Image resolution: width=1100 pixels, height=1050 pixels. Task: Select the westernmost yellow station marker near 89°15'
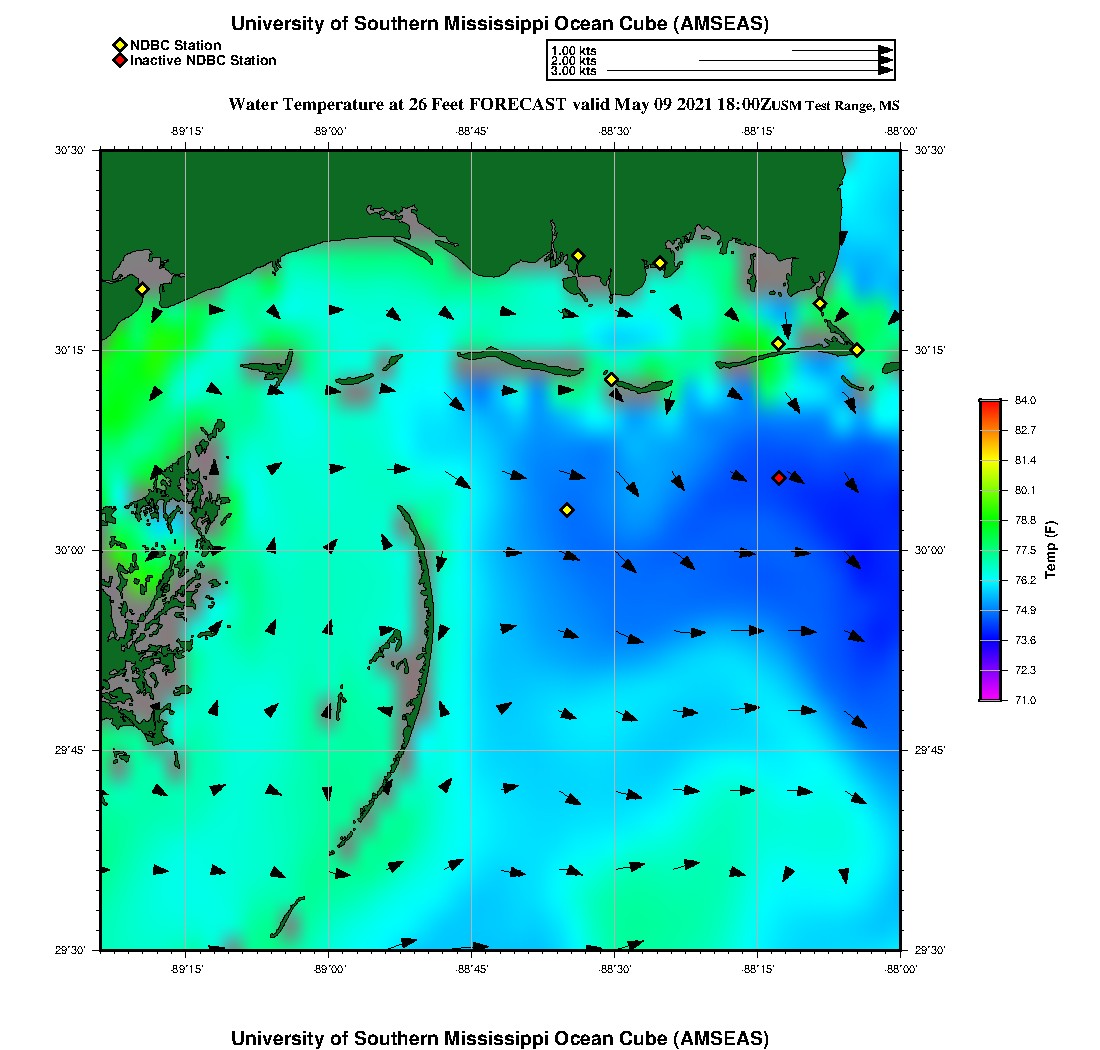point(142,289)
